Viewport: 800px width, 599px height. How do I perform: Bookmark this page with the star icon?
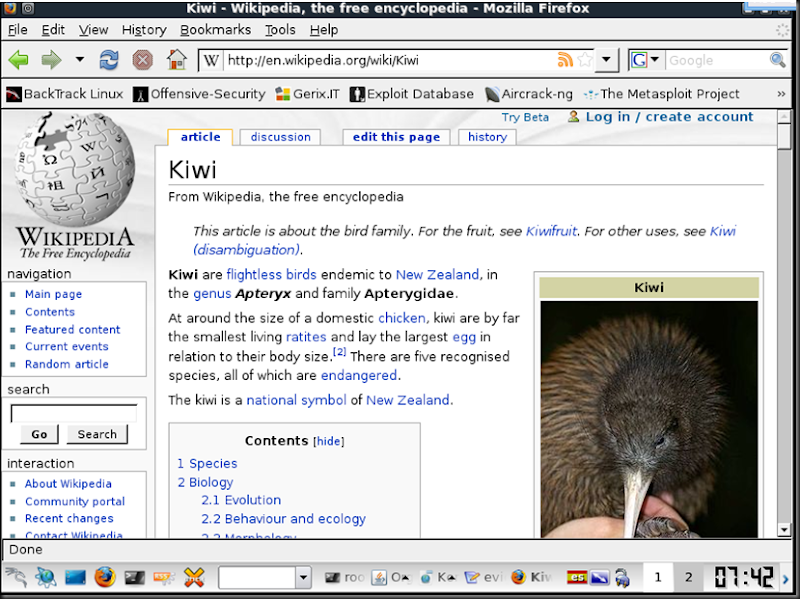(585, 60)
